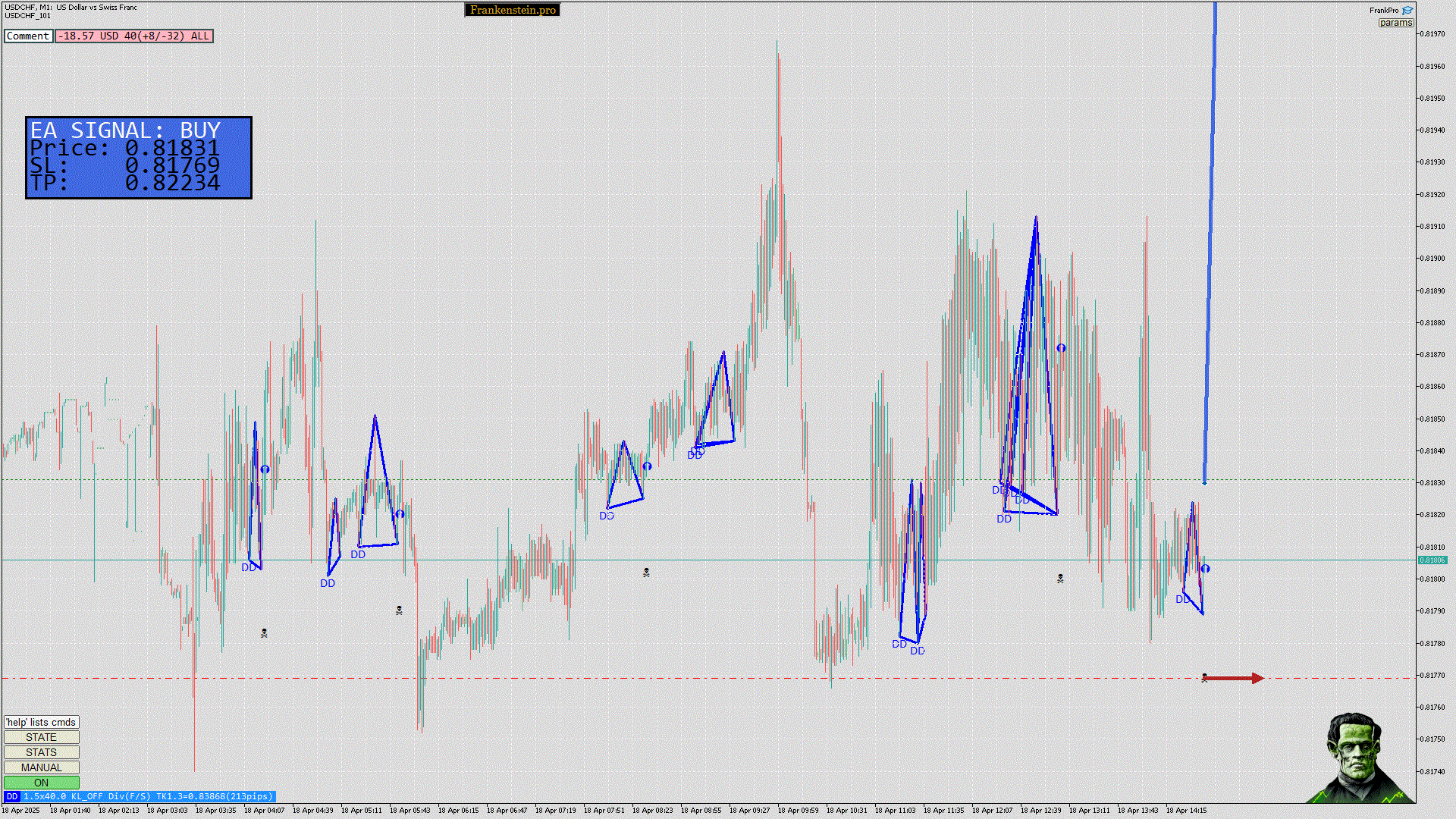Toggle the green ON button off
The height and width of the screenshot is (819, 1456).
point(41,783)
